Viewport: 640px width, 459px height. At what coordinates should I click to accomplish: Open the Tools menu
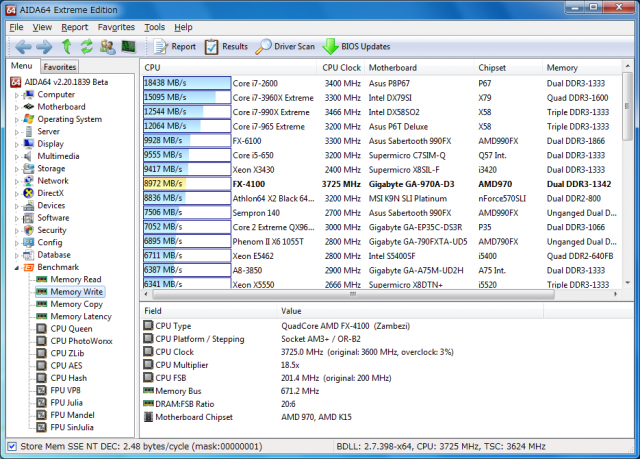pyautogui.click(x=154, y=27)
